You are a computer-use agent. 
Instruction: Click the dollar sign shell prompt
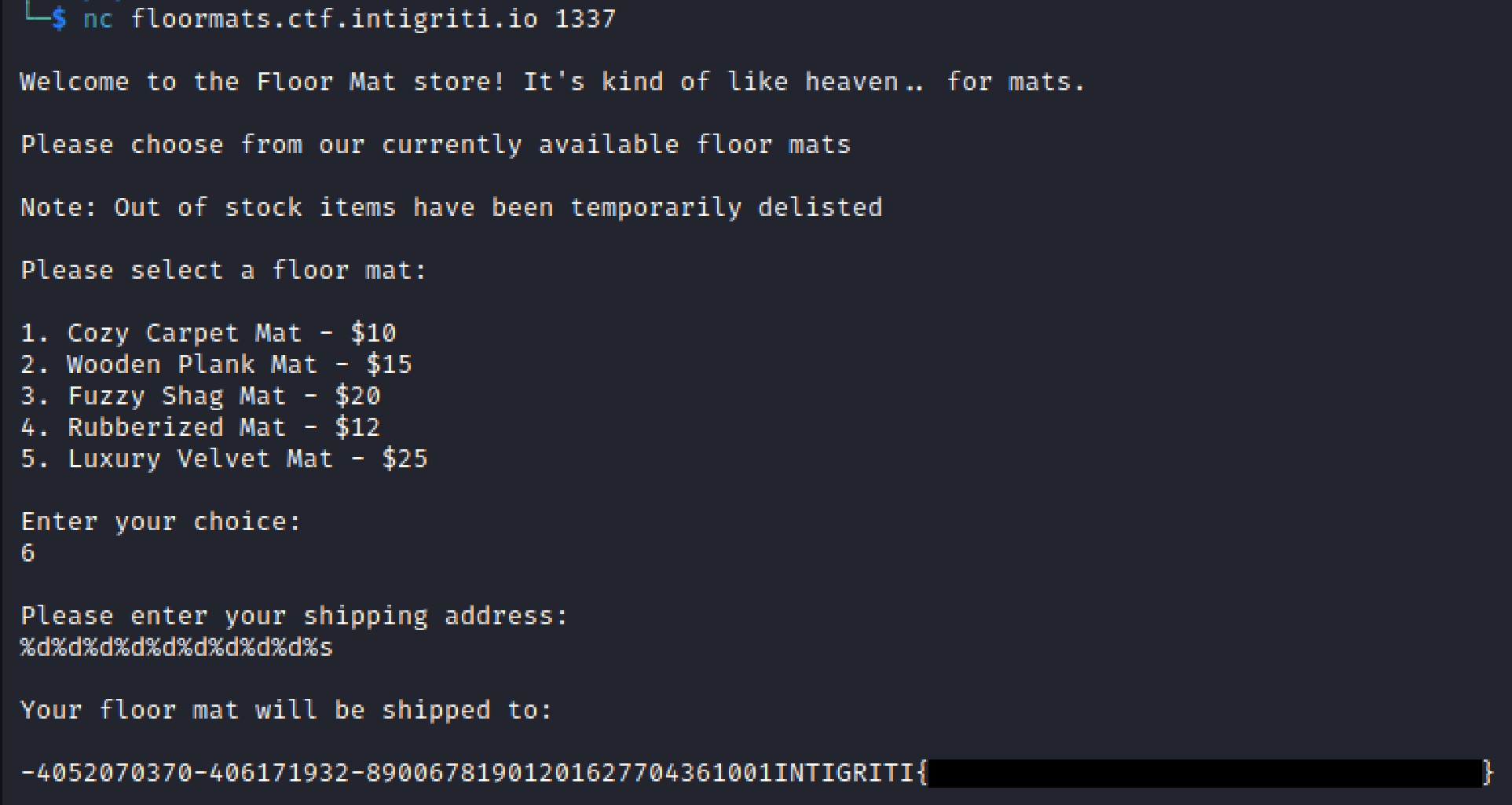(59, 19)
